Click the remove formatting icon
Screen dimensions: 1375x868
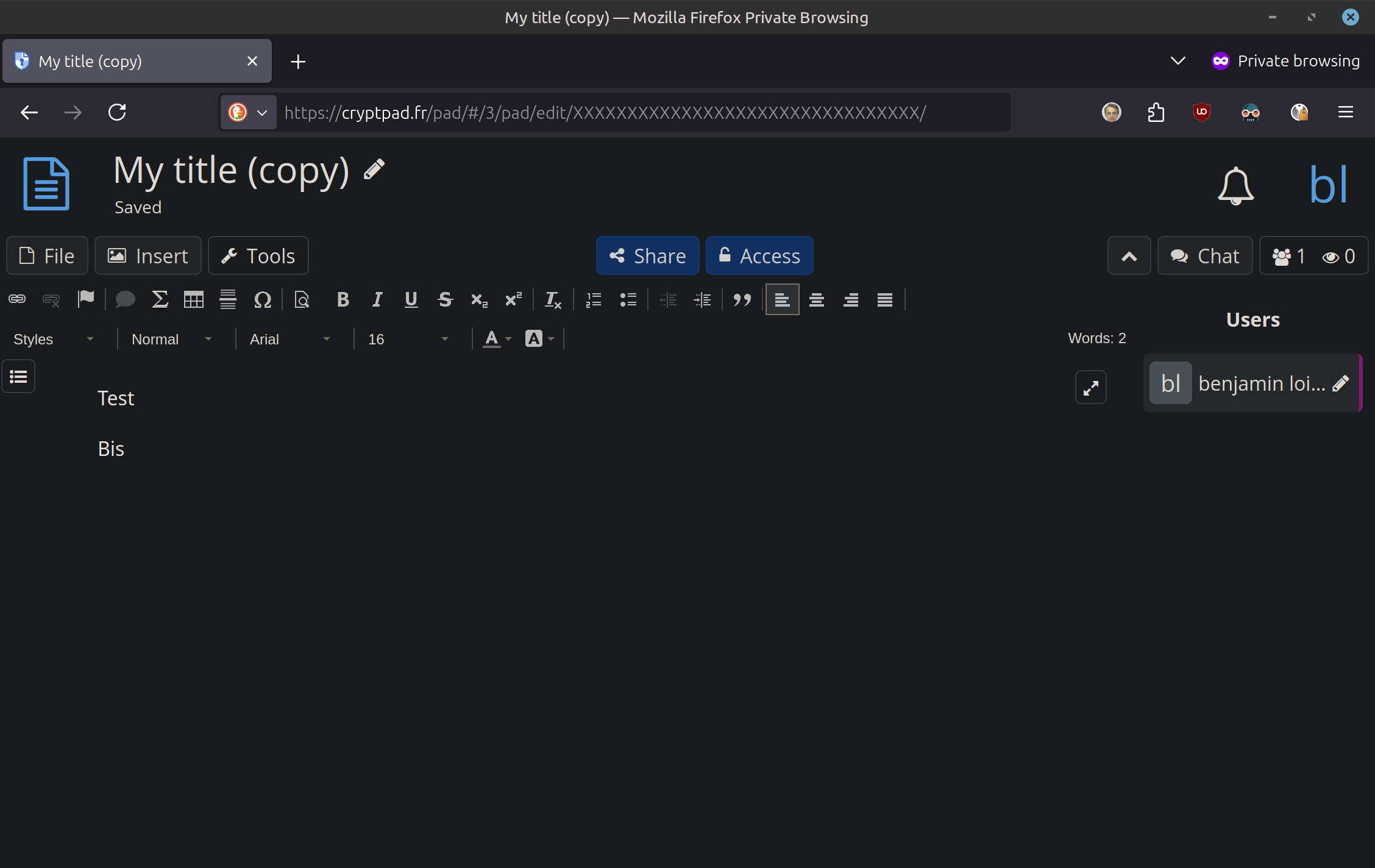tap(552, 300)
